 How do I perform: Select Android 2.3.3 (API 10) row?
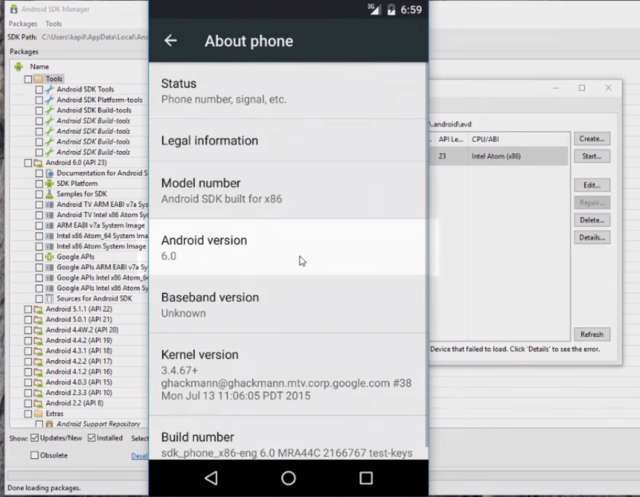(79, 393)
